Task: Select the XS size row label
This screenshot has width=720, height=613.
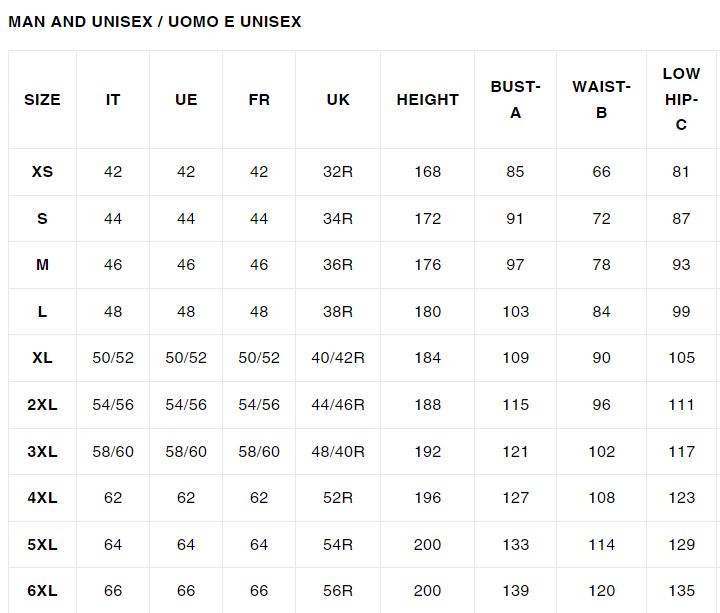Action: [x=42, y=172]
